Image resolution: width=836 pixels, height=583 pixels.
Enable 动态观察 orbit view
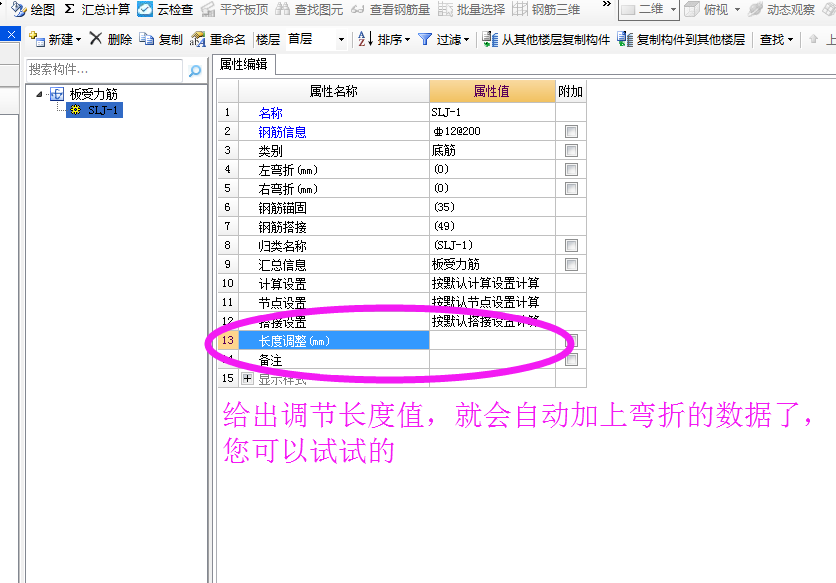pyautogui.click(x=782, y=10)
